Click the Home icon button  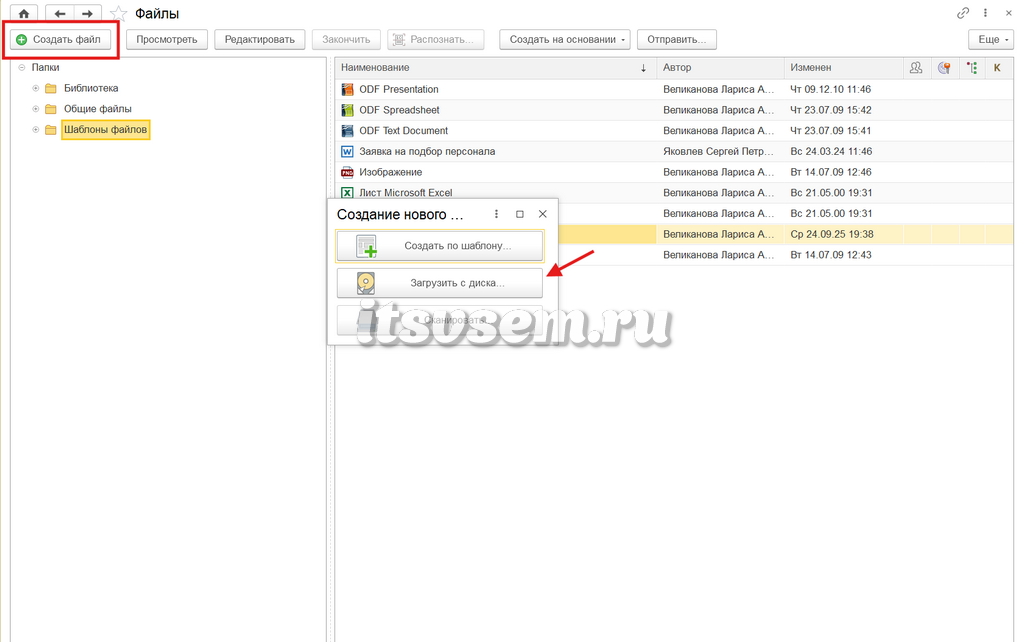[24, 14]
